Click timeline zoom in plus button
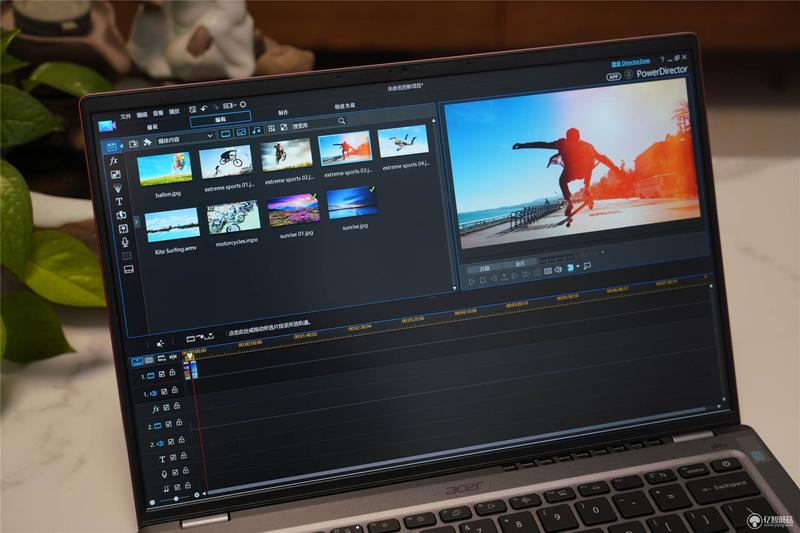Viewport: 800px width, 533px height. coord(197,495)
